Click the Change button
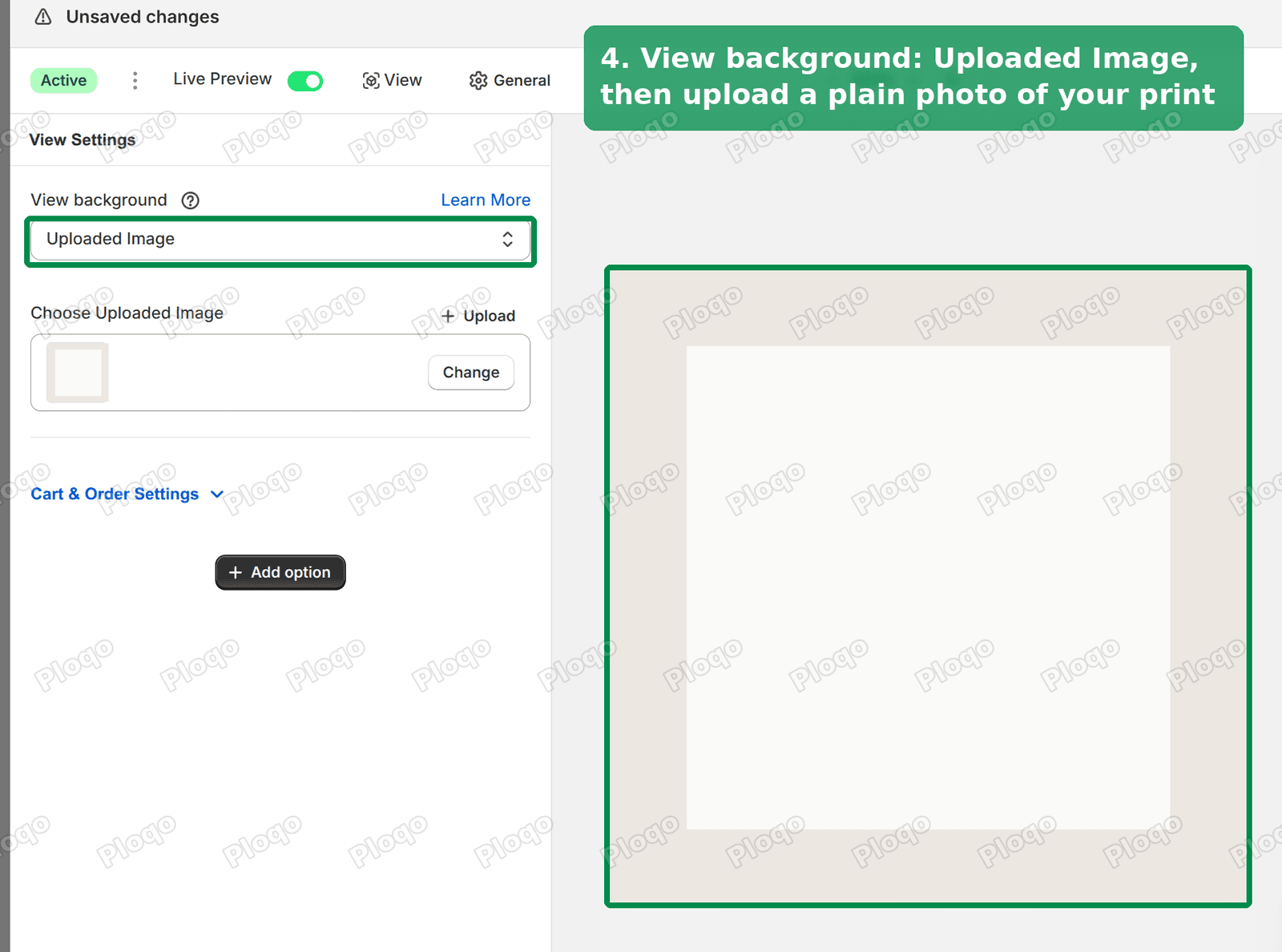The height and width of the screenshot is (952, 1282). (x=471, y=373)
